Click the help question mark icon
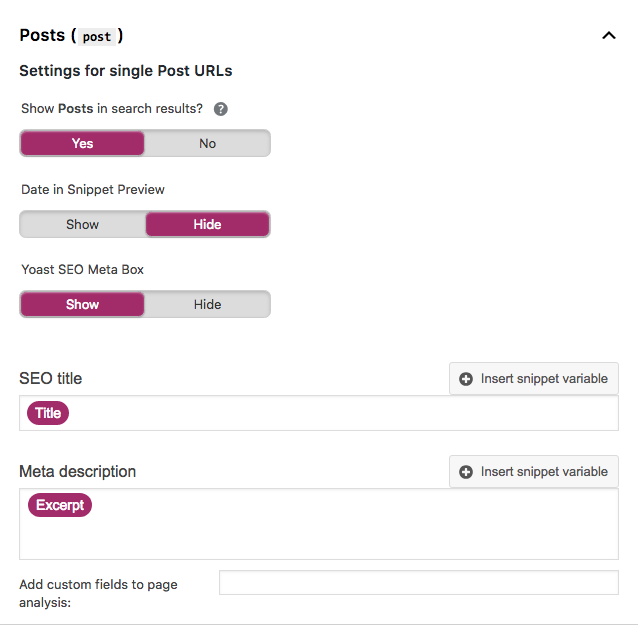This screenshot has width=638, height=625. point(221,109)
